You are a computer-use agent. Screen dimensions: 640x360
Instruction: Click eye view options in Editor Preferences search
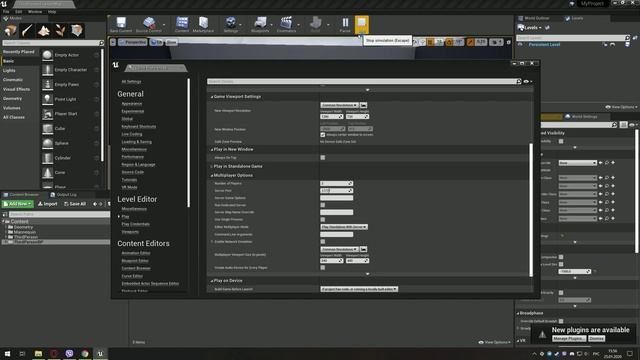[x=527, y=82]
